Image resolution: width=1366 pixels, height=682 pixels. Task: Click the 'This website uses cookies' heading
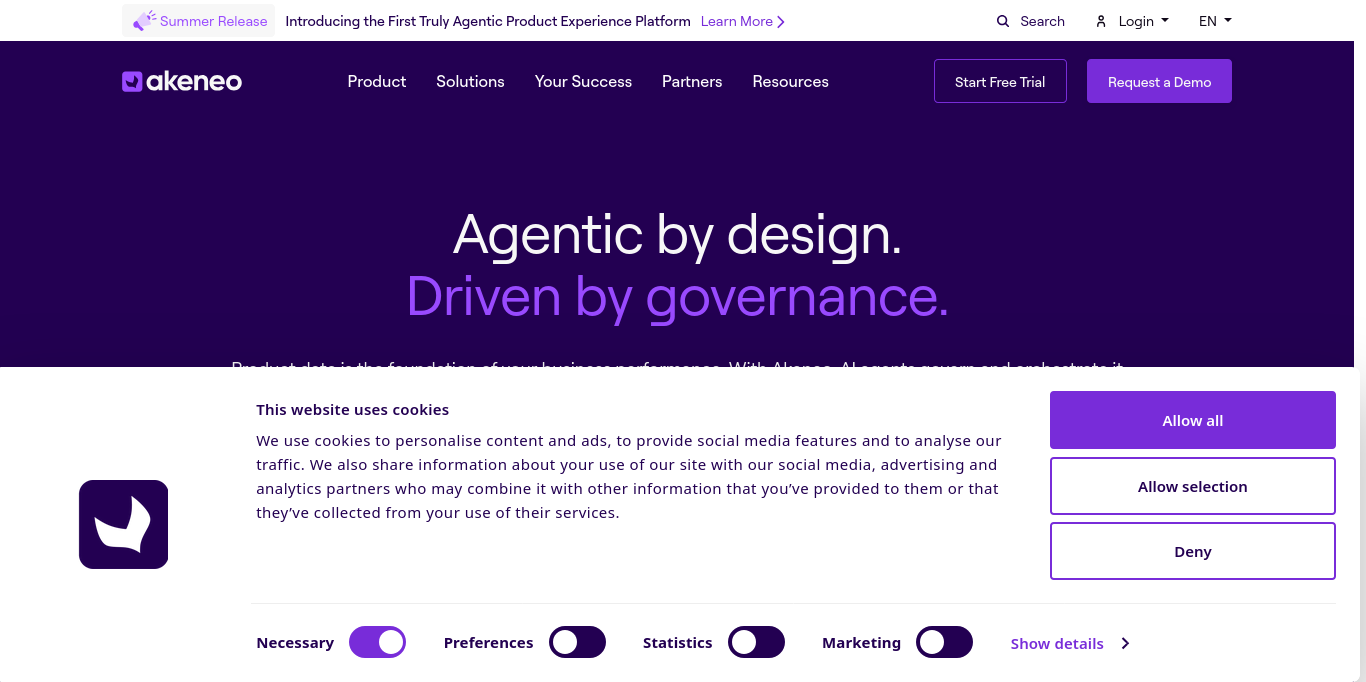352,410
